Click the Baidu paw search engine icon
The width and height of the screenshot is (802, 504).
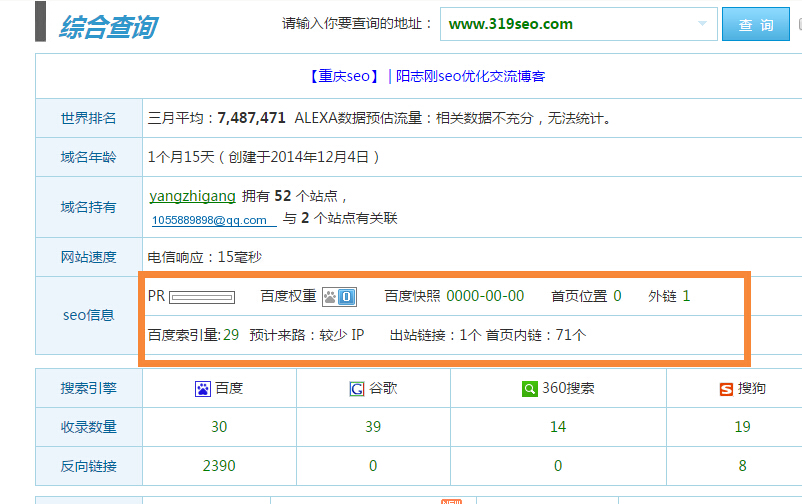click(203, 389)
